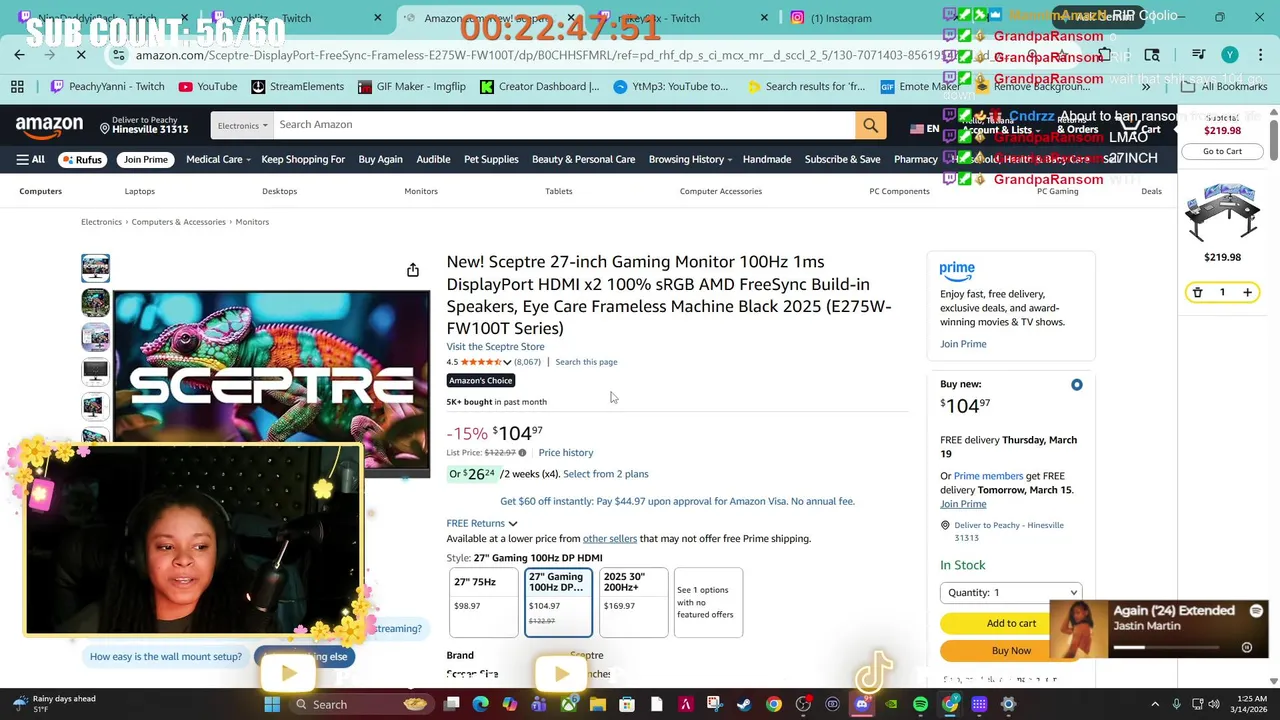Screen dimensions: 1280x720
Task: Select the 27" Gaming 100Hz DP style option
Action: pyautogui.click(x=558, y=602)
